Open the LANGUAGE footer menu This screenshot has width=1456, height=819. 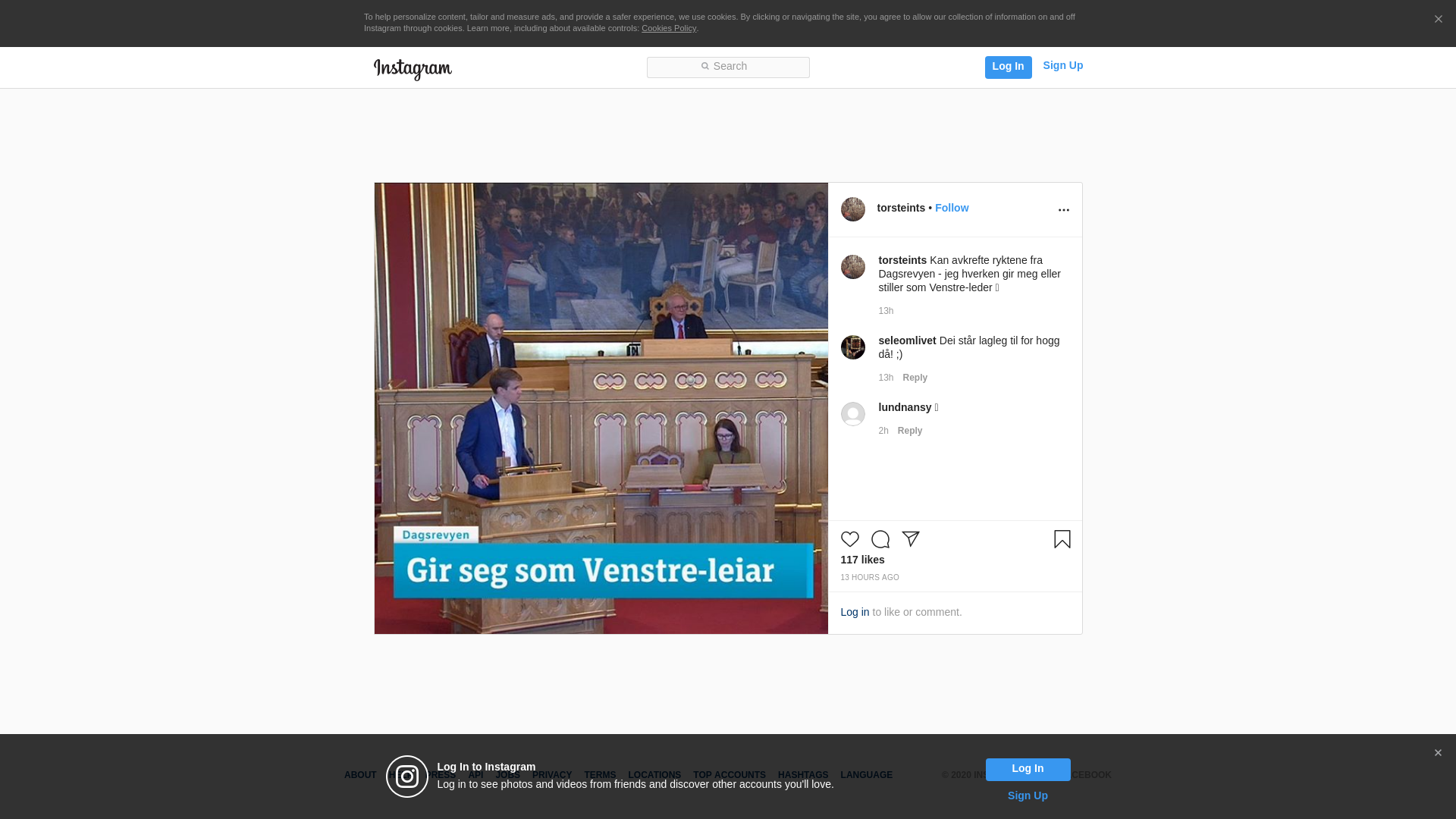pos(867,775)
